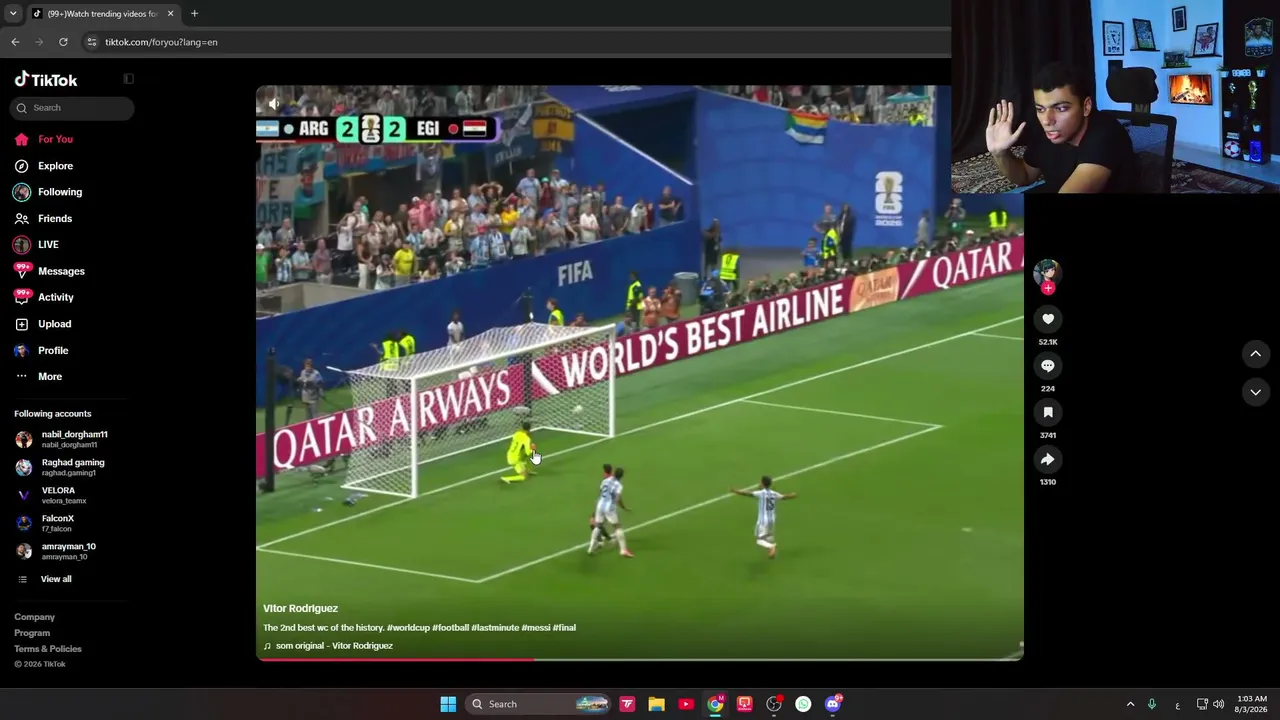Image resolution: width=1280 pixels, height=720 pixels.
Task: Select the TikTok browser tab
Action: [x=103, y=14]
